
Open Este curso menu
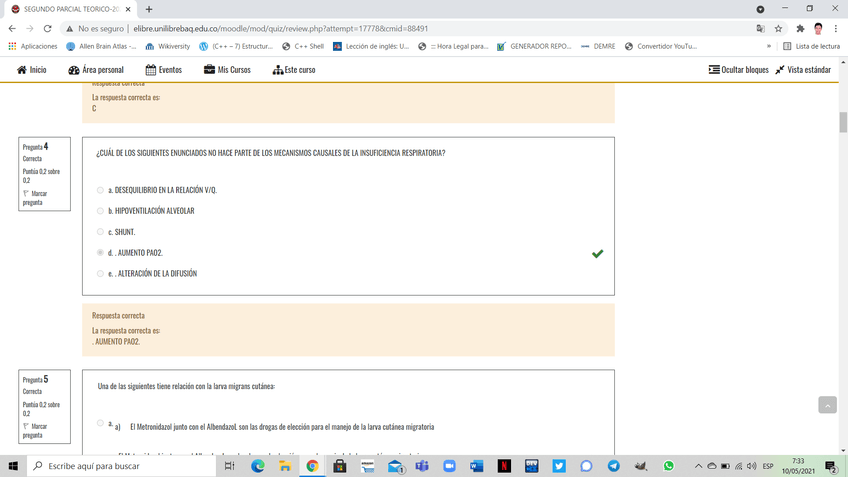point(294,70)
